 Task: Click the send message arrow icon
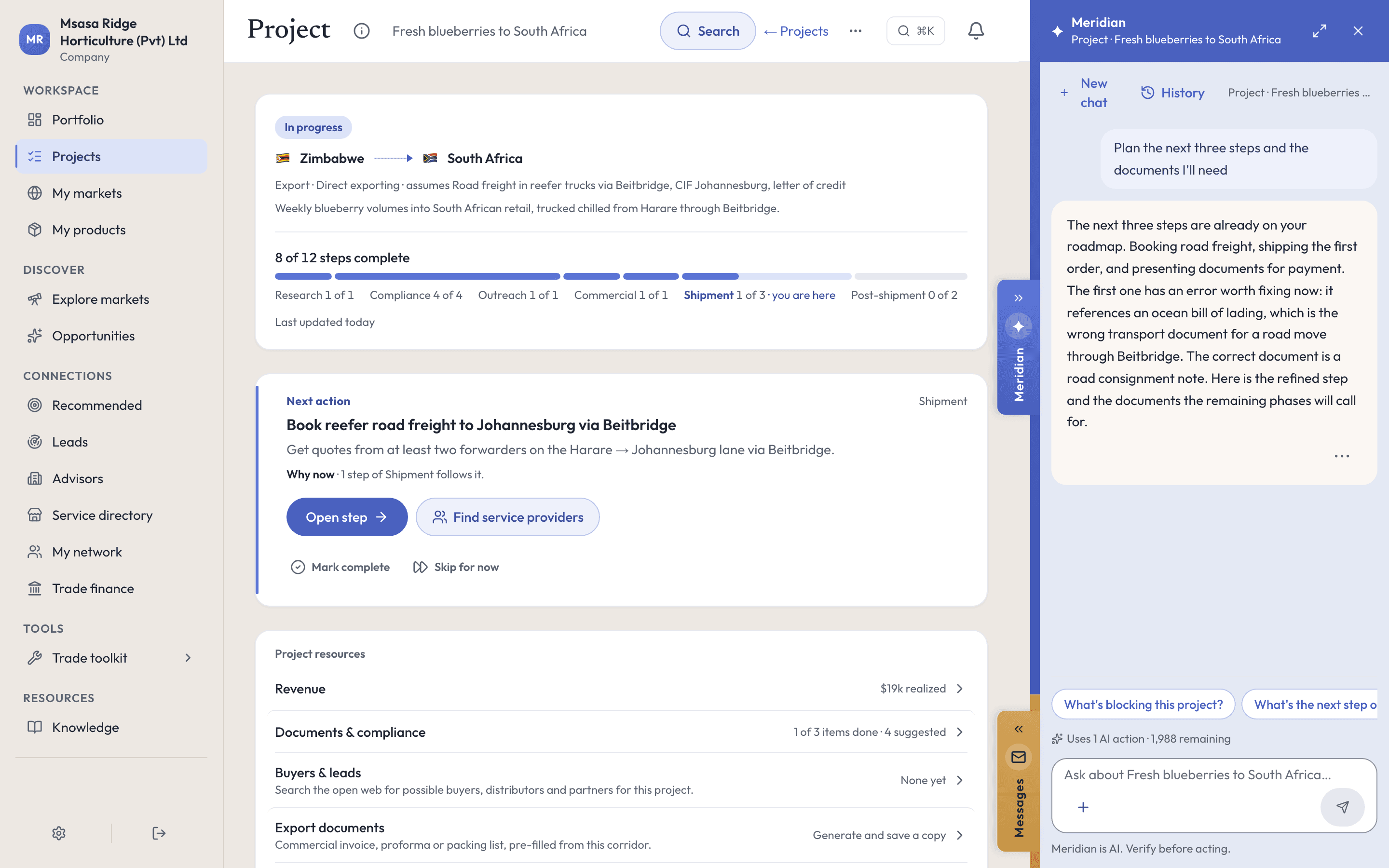(x=1342, y=807)
